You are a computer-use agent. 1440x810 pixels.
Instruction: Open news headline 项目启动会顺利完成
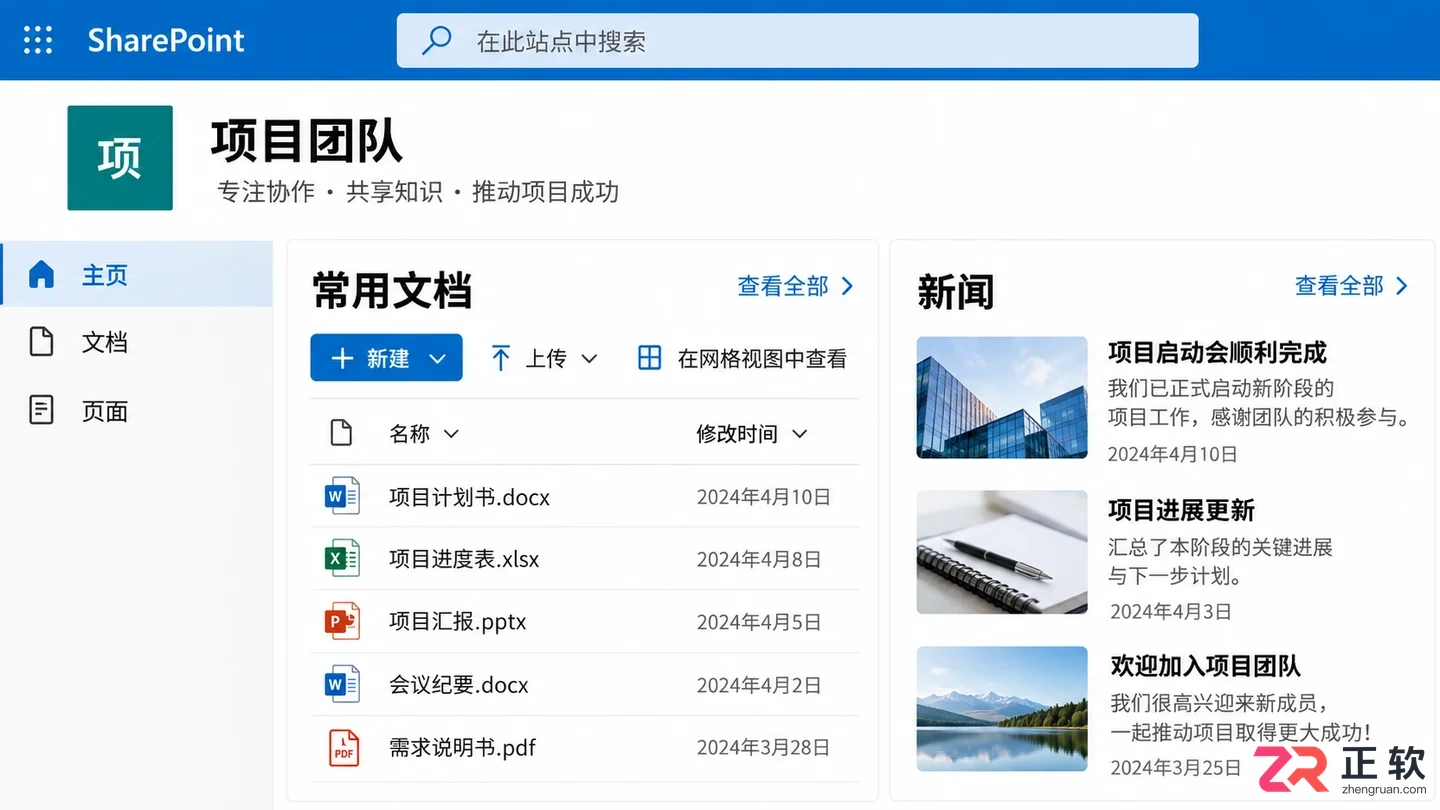click(x=1217, y=352)
